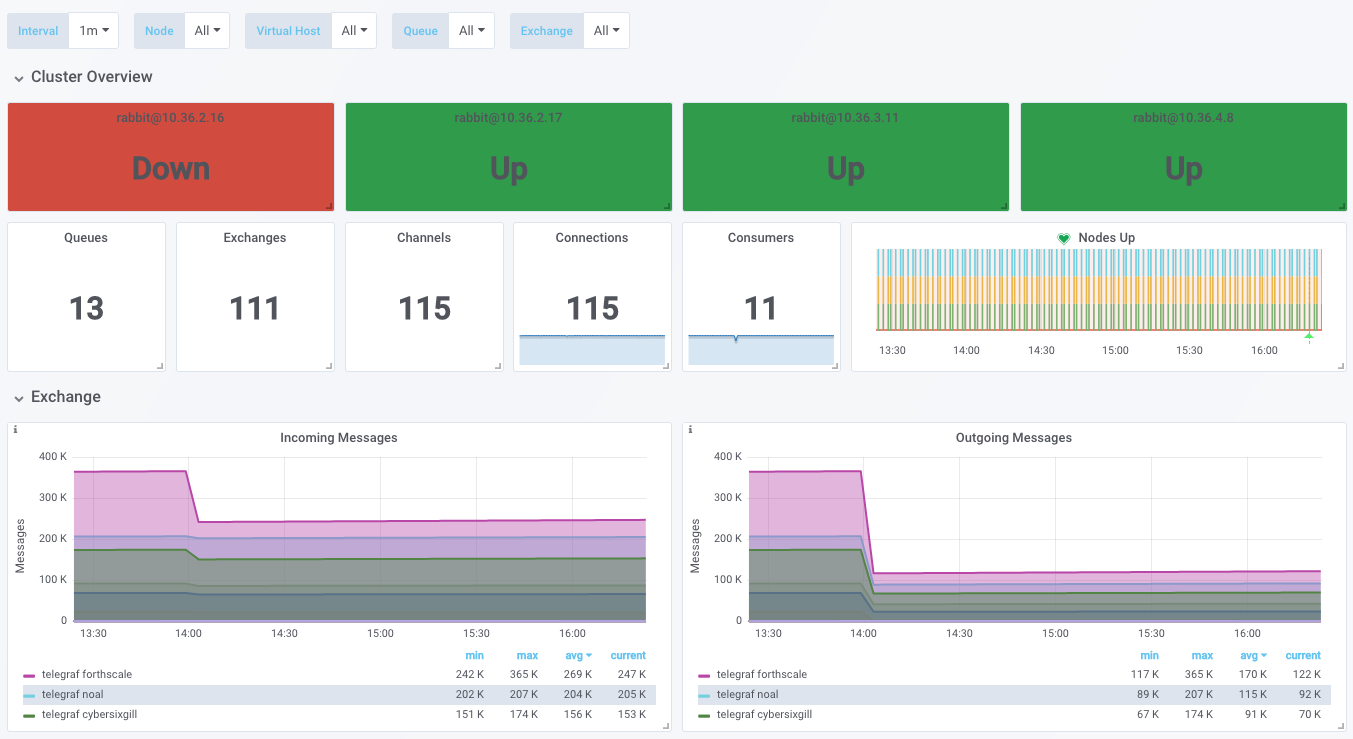Click the Up status of rabbit@10.36.3.11
The height and width of the screenshot is (739, 1353).
846,169
